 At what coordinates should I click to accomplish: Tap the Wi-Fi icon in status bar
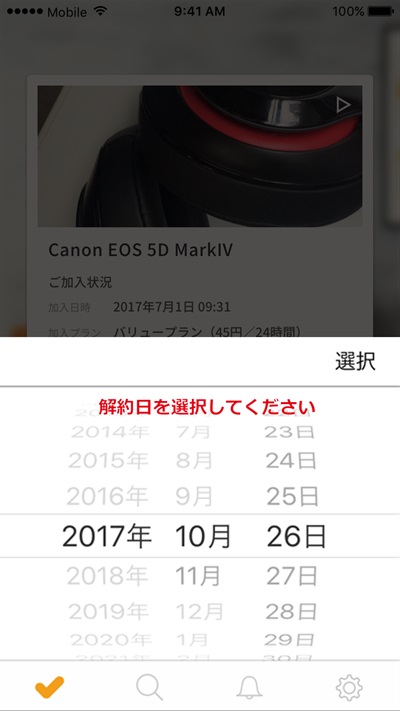pos(100,11)
